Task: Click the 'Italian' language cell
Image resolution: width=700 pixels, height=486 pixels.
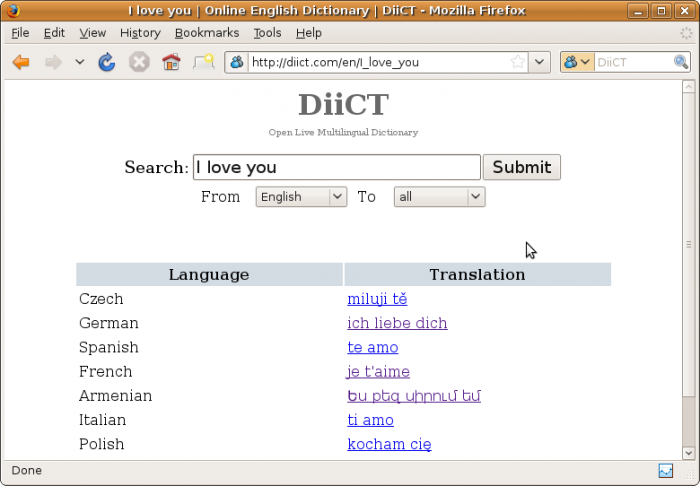Action: click(102, 420)
